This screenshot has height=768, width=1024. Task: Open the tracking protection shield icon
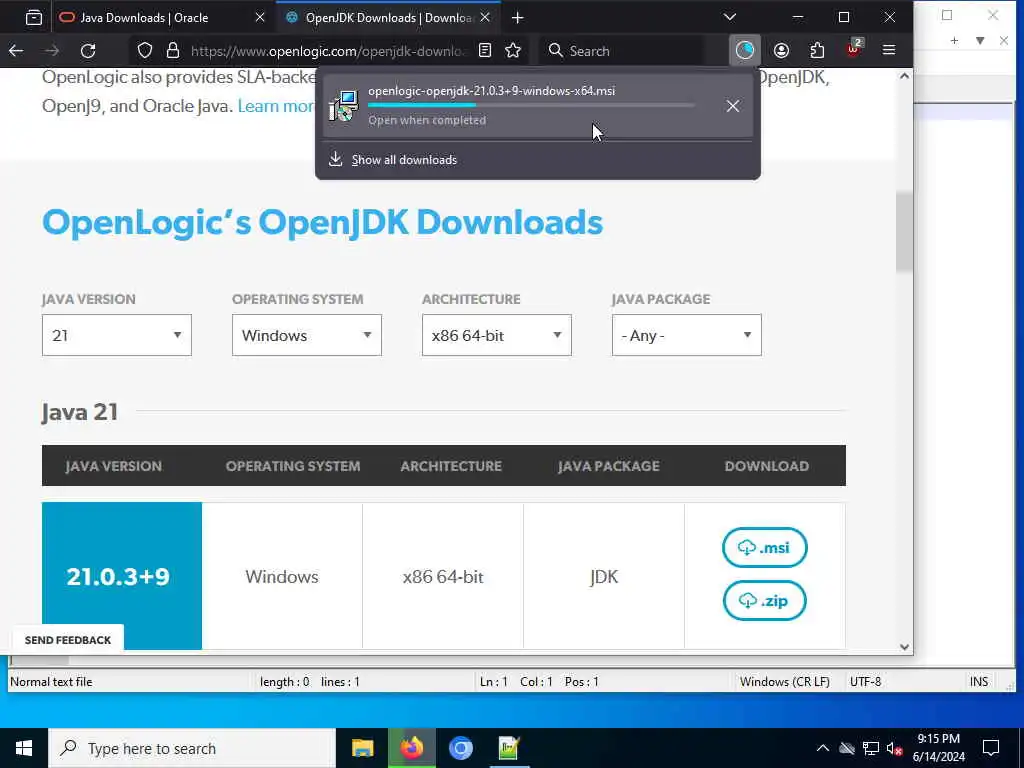coord(145,50)
